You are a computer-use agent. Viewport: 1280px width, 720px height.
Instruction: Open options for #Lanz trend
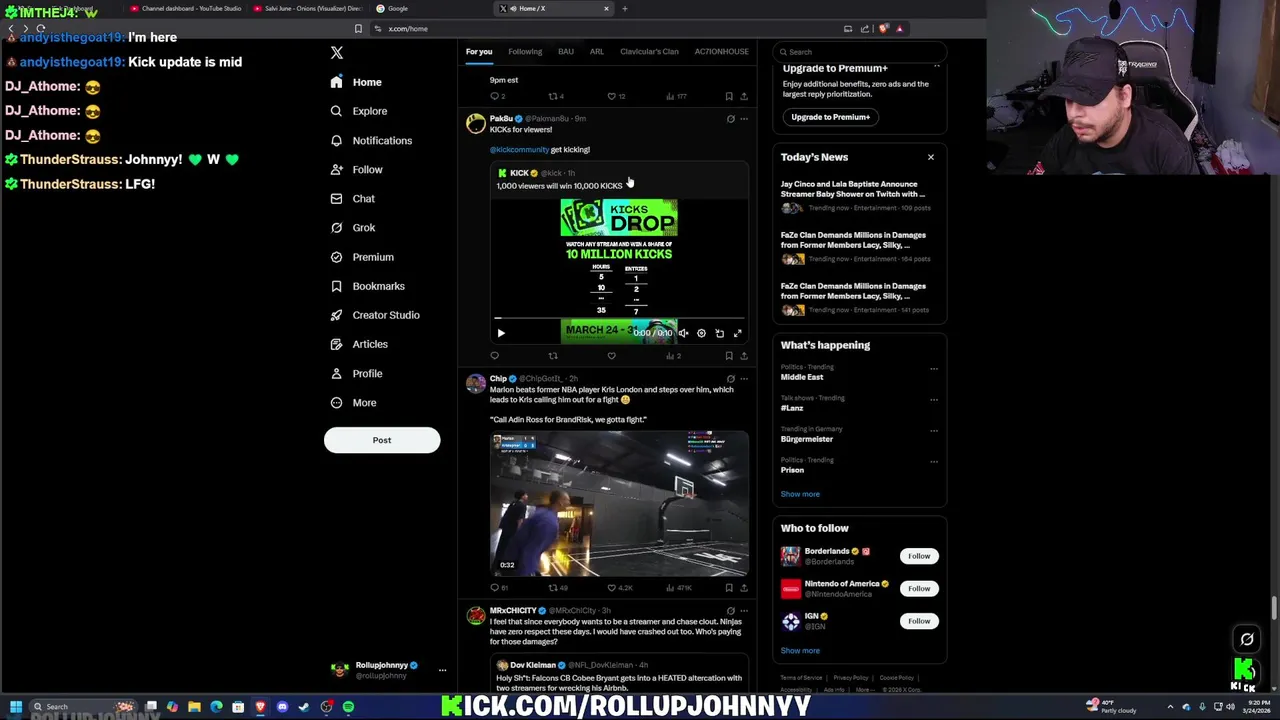[934, 399]
